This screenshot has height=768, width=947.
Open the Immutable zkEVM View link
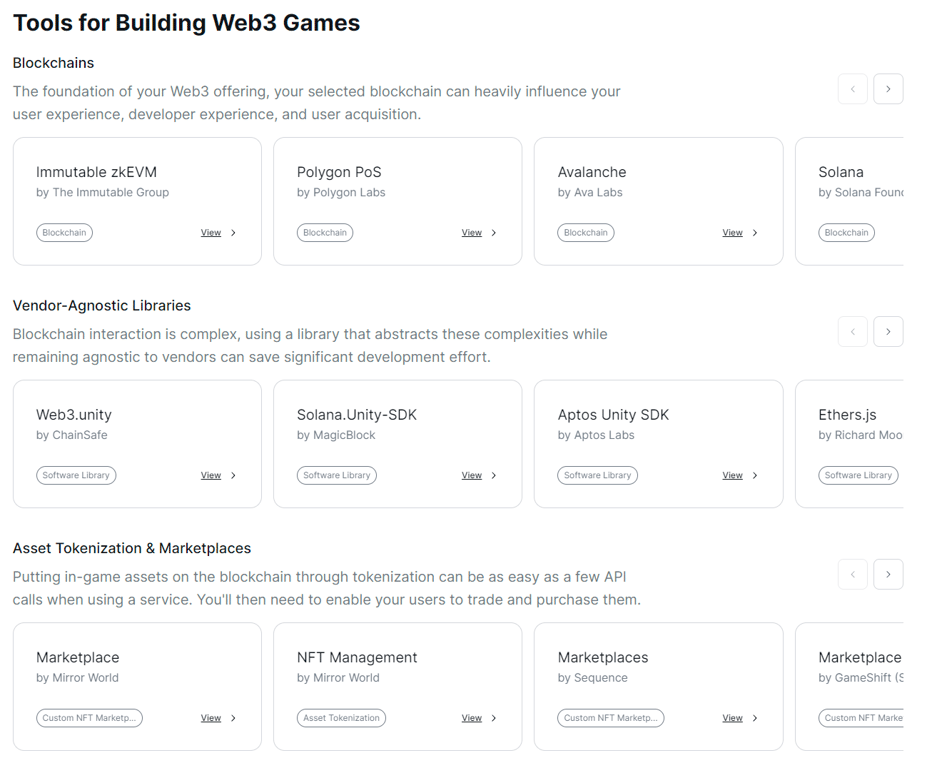pyautogui.click(x=210, y=232)
